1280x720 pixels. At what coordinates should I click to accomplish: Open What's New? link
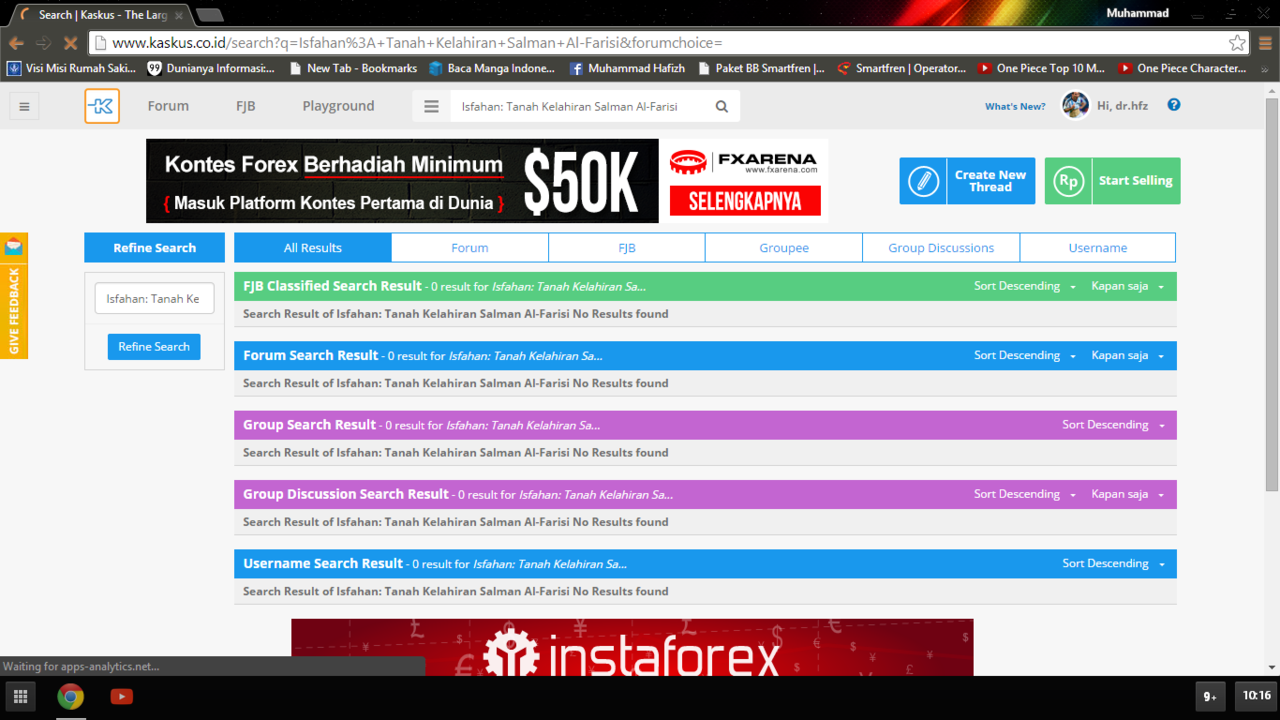pos(1015,106)
